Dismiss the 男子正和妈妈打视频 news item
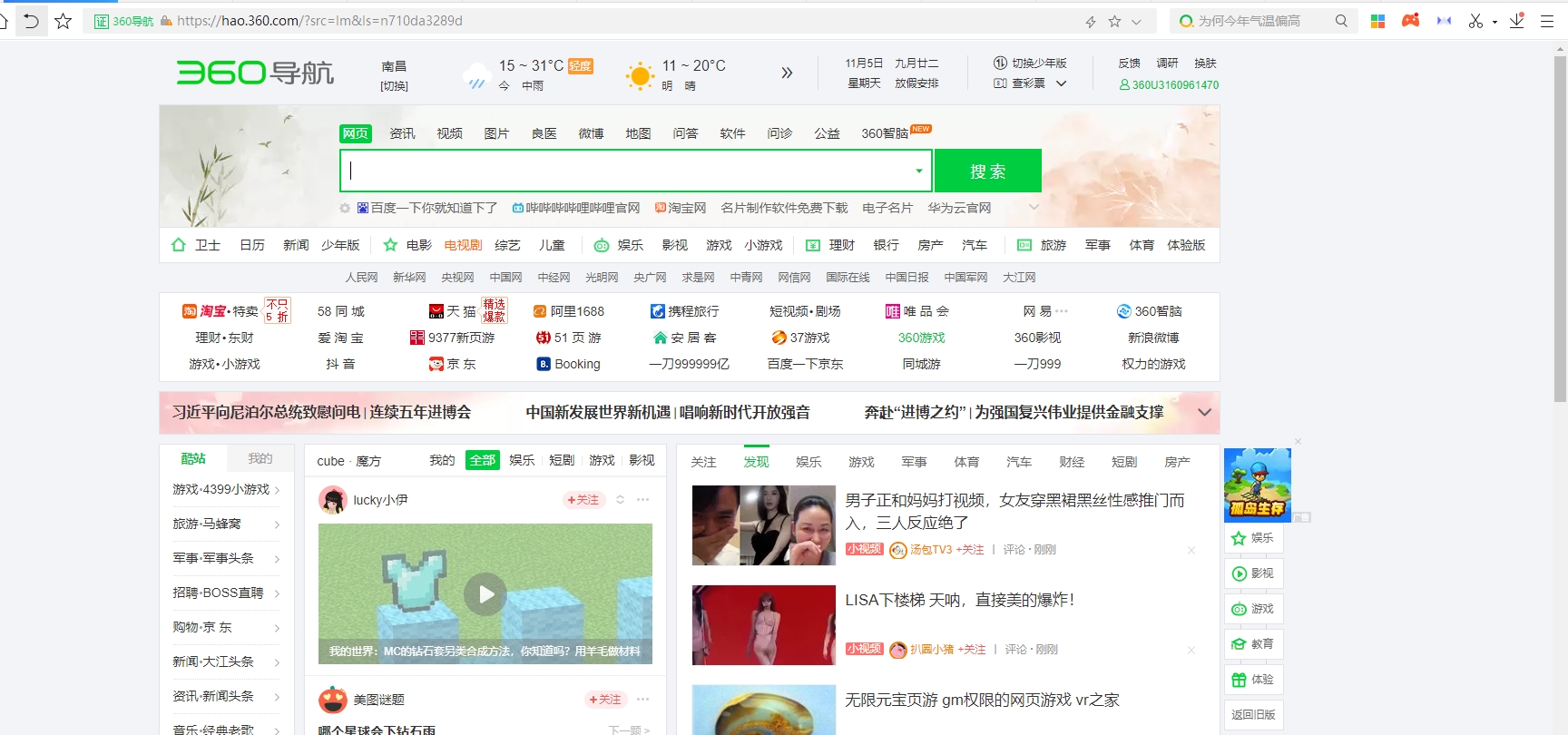 (1191, 550)
